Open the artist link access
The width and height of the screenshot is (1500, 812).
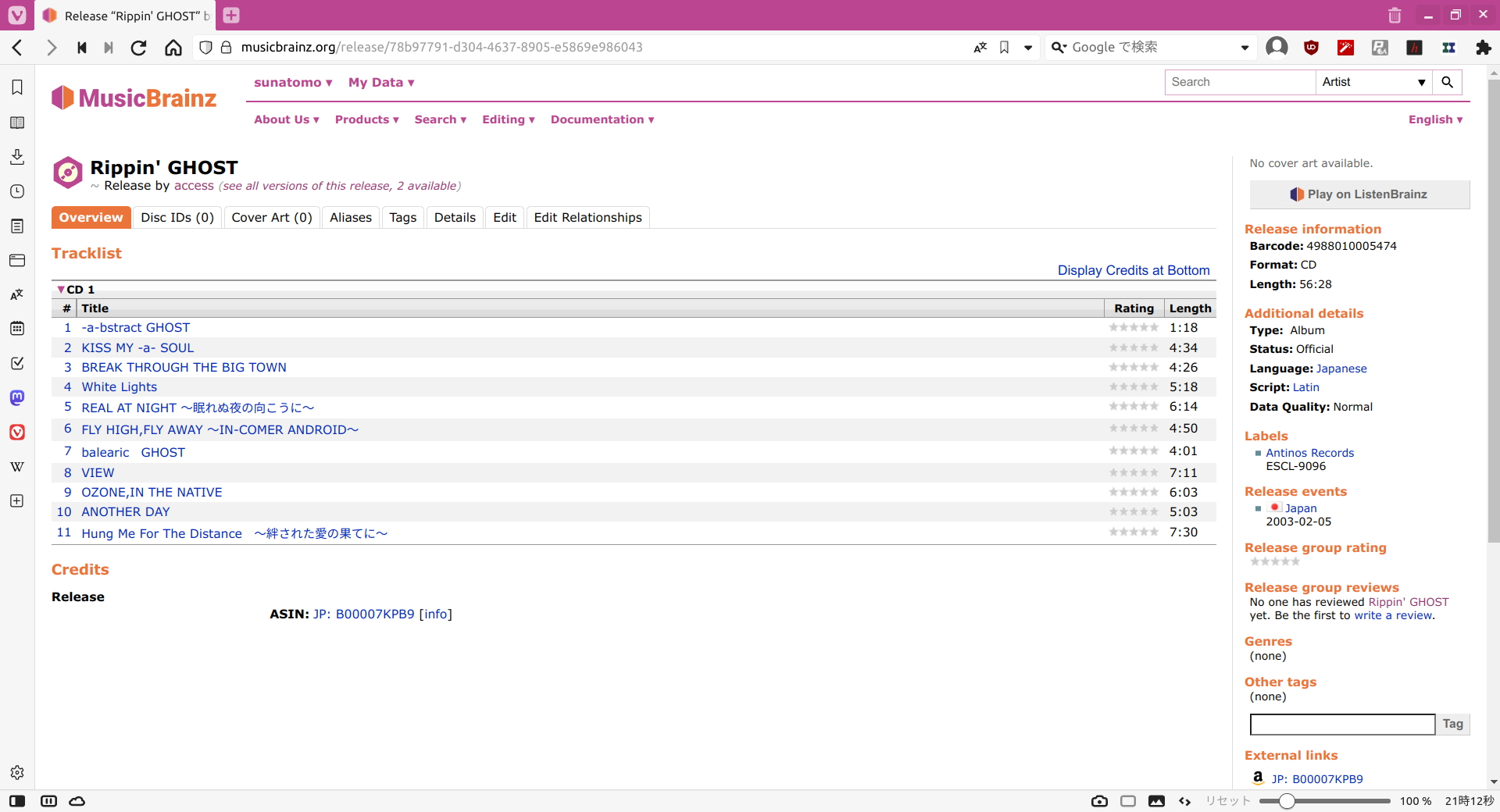[194, 186]
